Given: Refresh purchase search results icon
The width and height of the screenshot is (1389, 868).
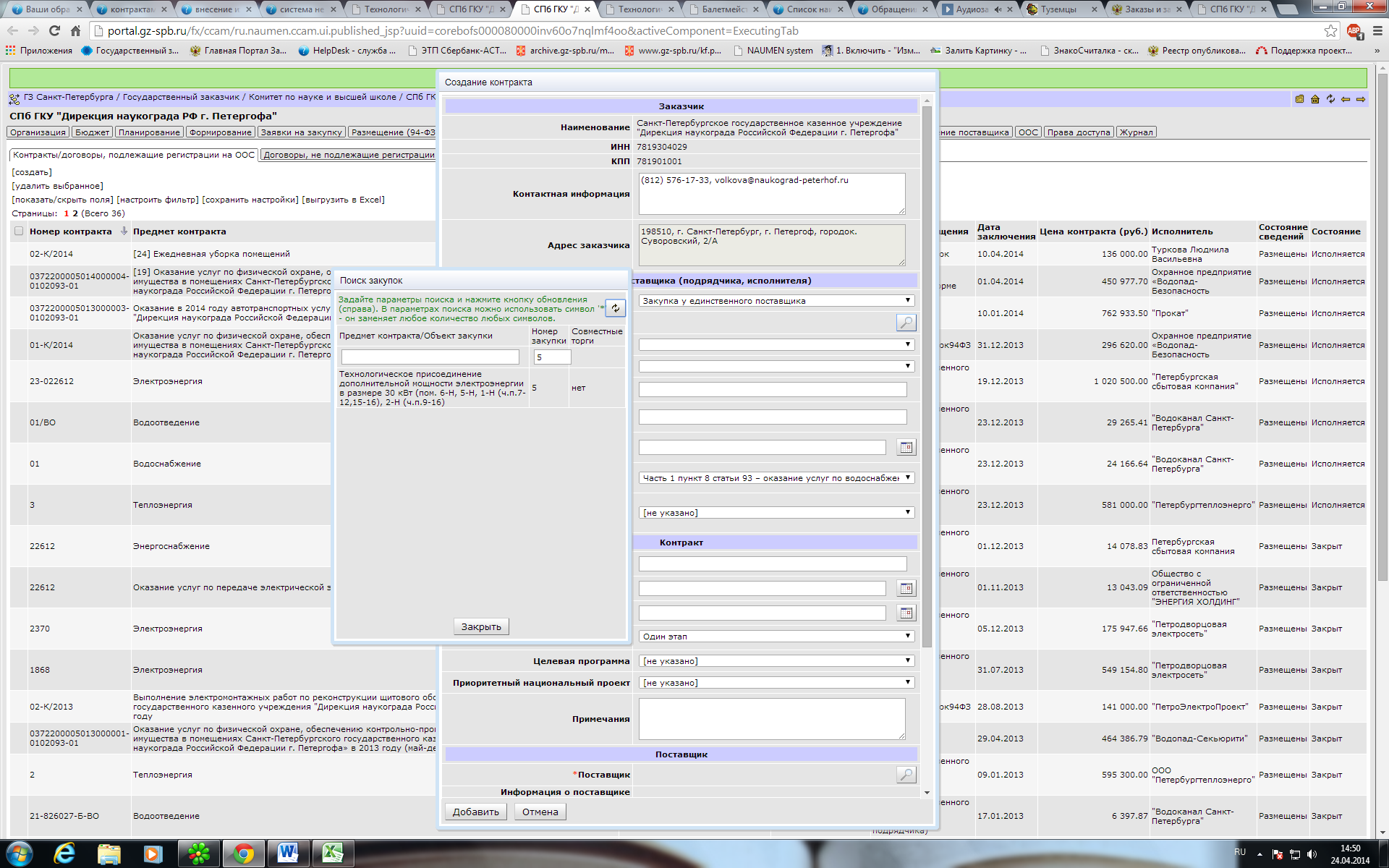Looking at the screenshot, I should point(615,308).
